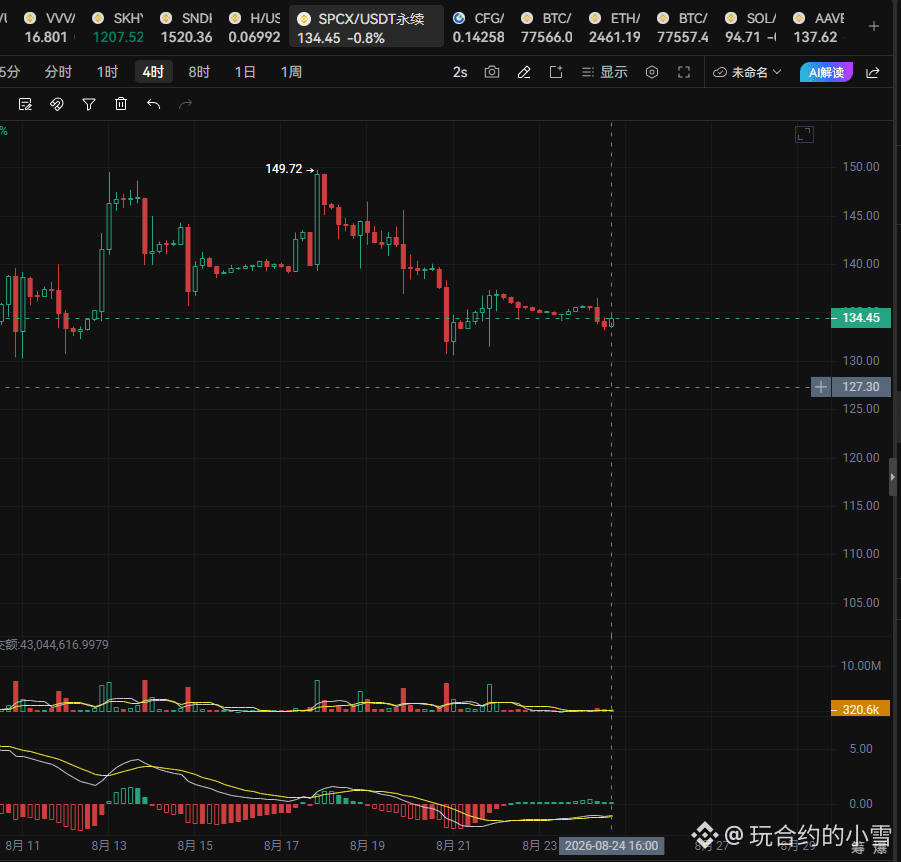Image resolution: width=901 pixels, height=862 pixels.
Task: Open the BTC tab priced 77557.4
Action: (683, 27)
